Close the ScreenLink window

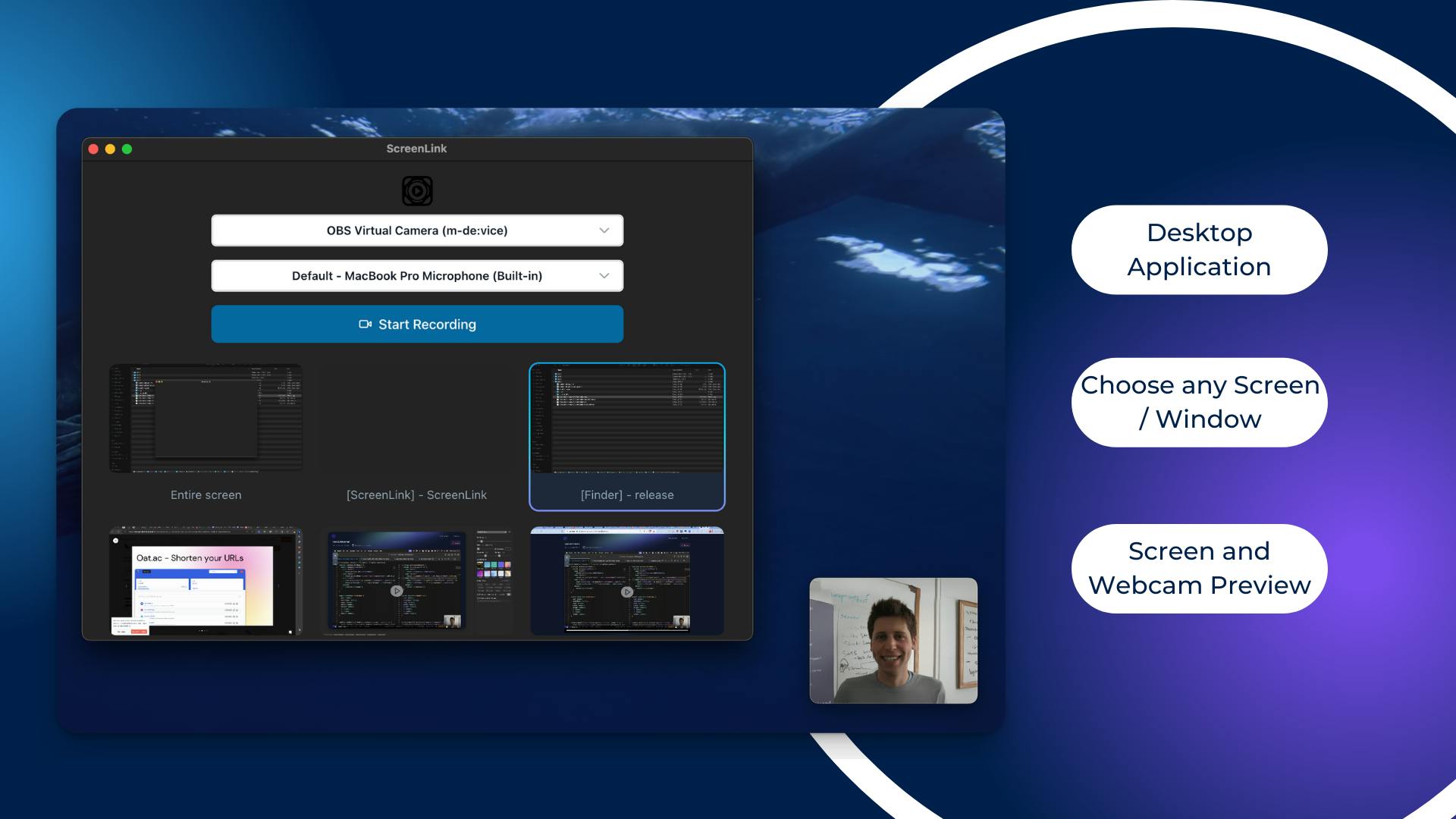click(93, 149)
